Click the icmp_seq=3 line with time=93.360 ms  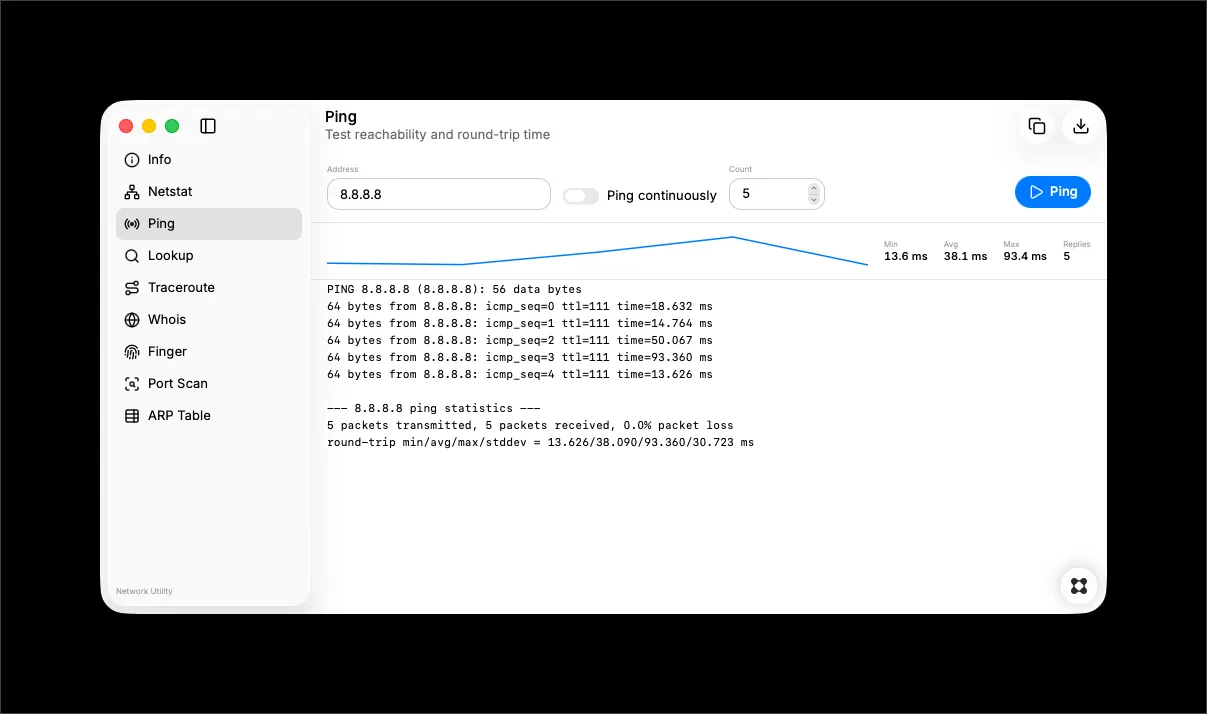click(520, 357)
